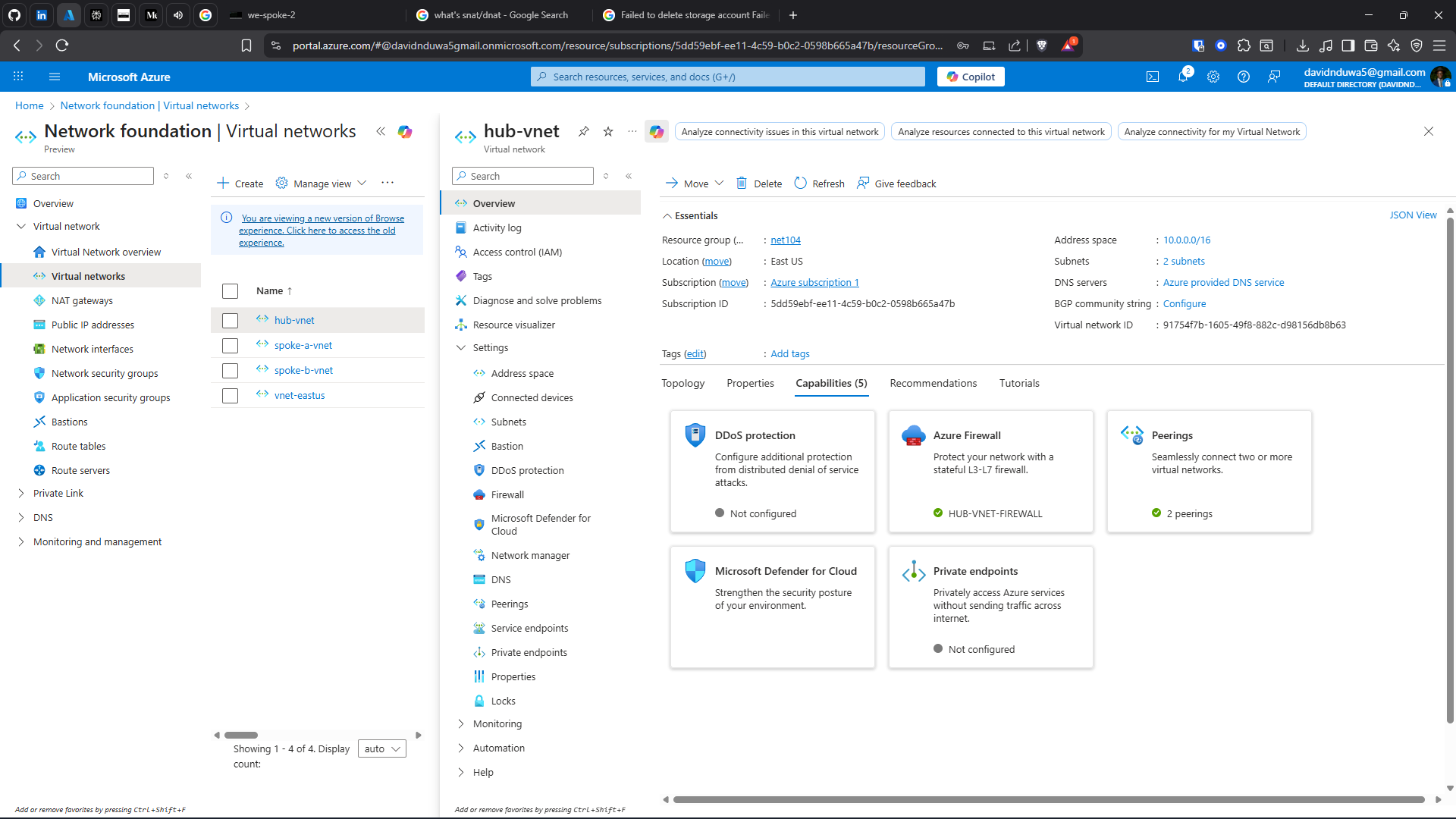Open the 2 subnets link

[x=1183, y=261]
